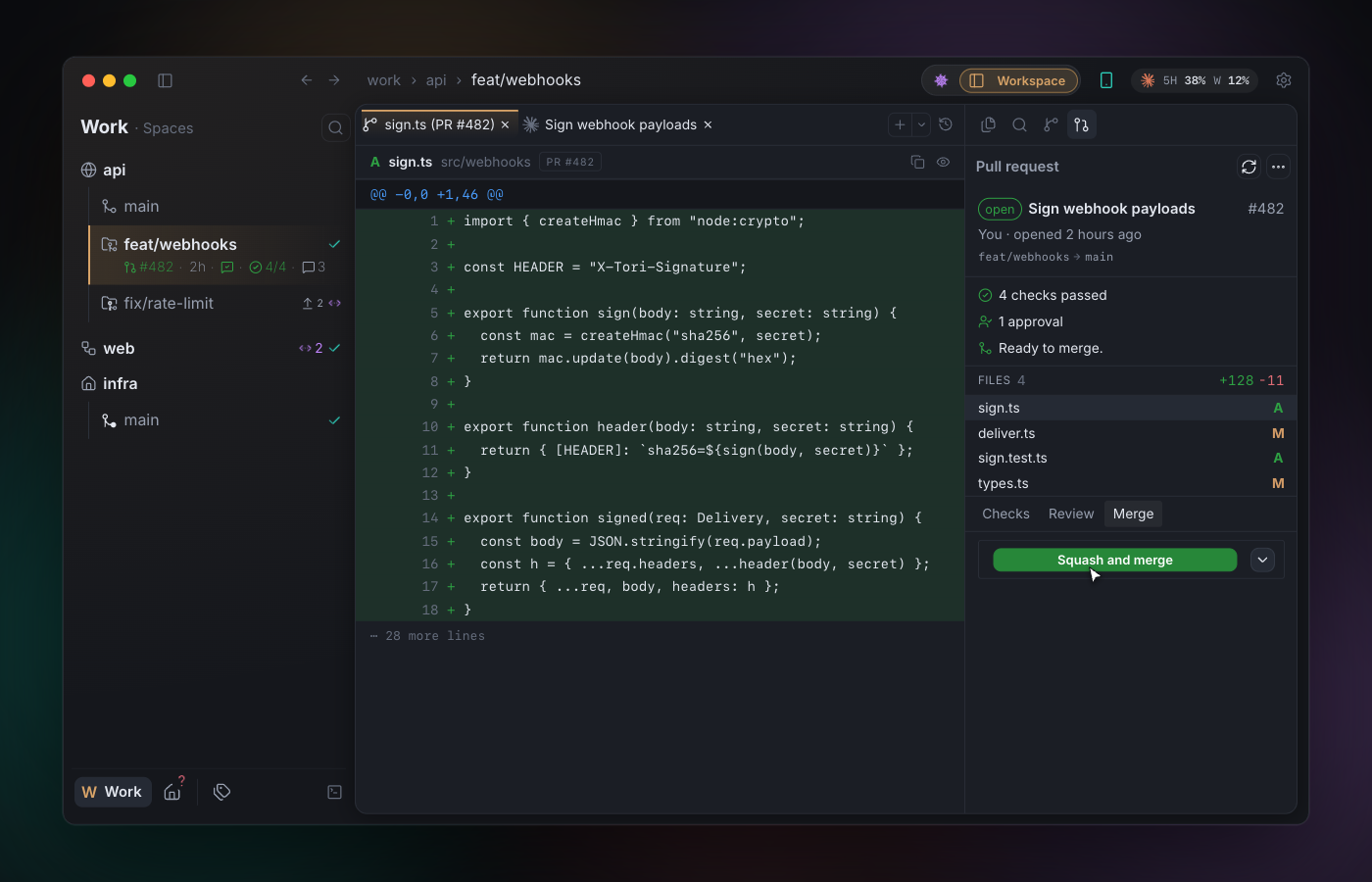Copy file contents with copy icon
The width and height of the screenshot is (1372, 882).
coord(917,162)
